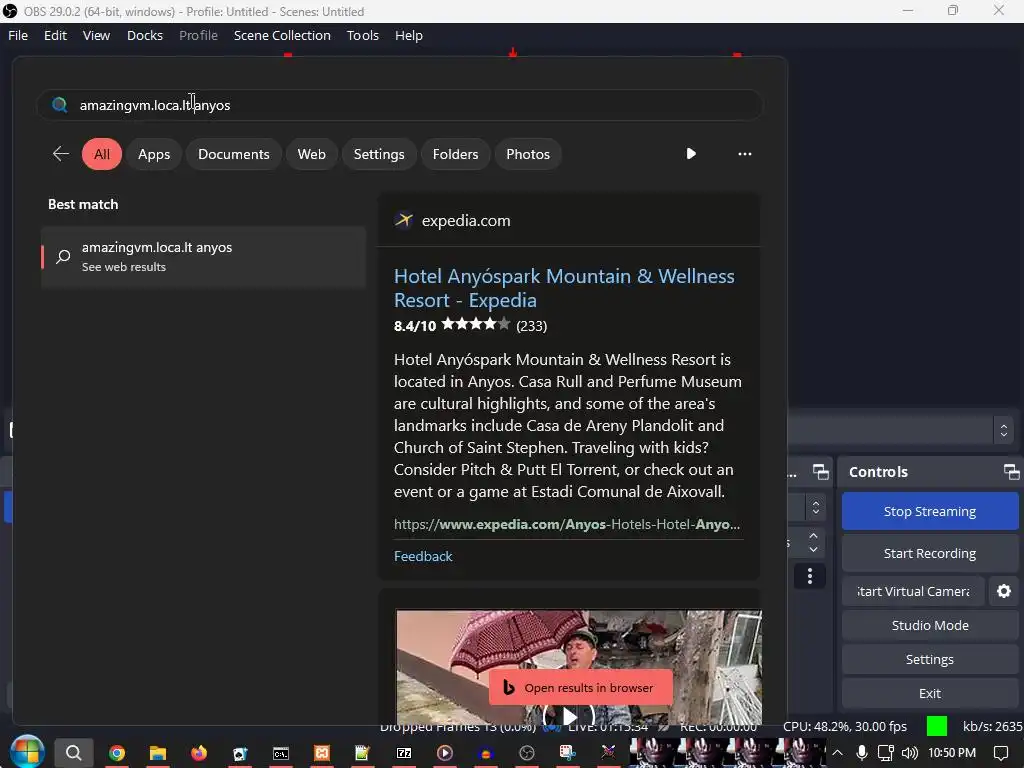Open File Explorer folder icon on the taskbar

[158, 753]
